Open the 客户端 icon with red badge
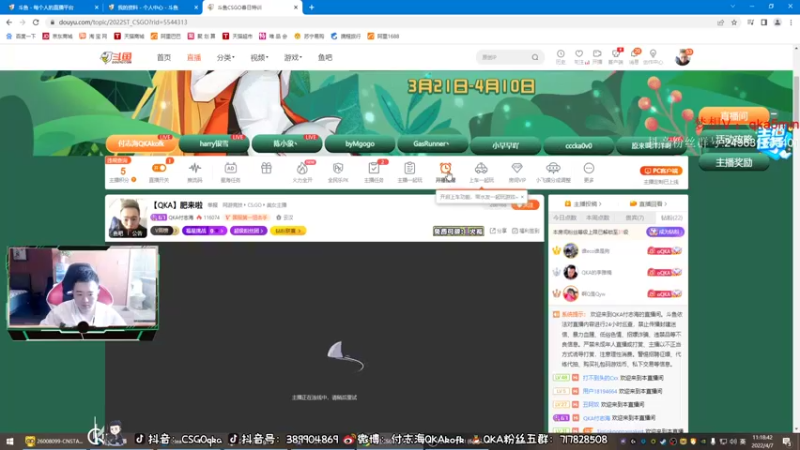Screen dimensions: 800x450 pos(616,54)
